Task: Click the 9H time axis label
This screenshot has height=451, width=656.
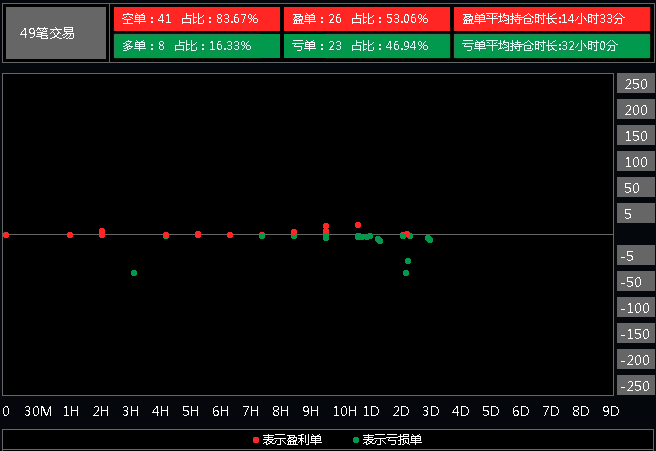Action: point(310,411)
